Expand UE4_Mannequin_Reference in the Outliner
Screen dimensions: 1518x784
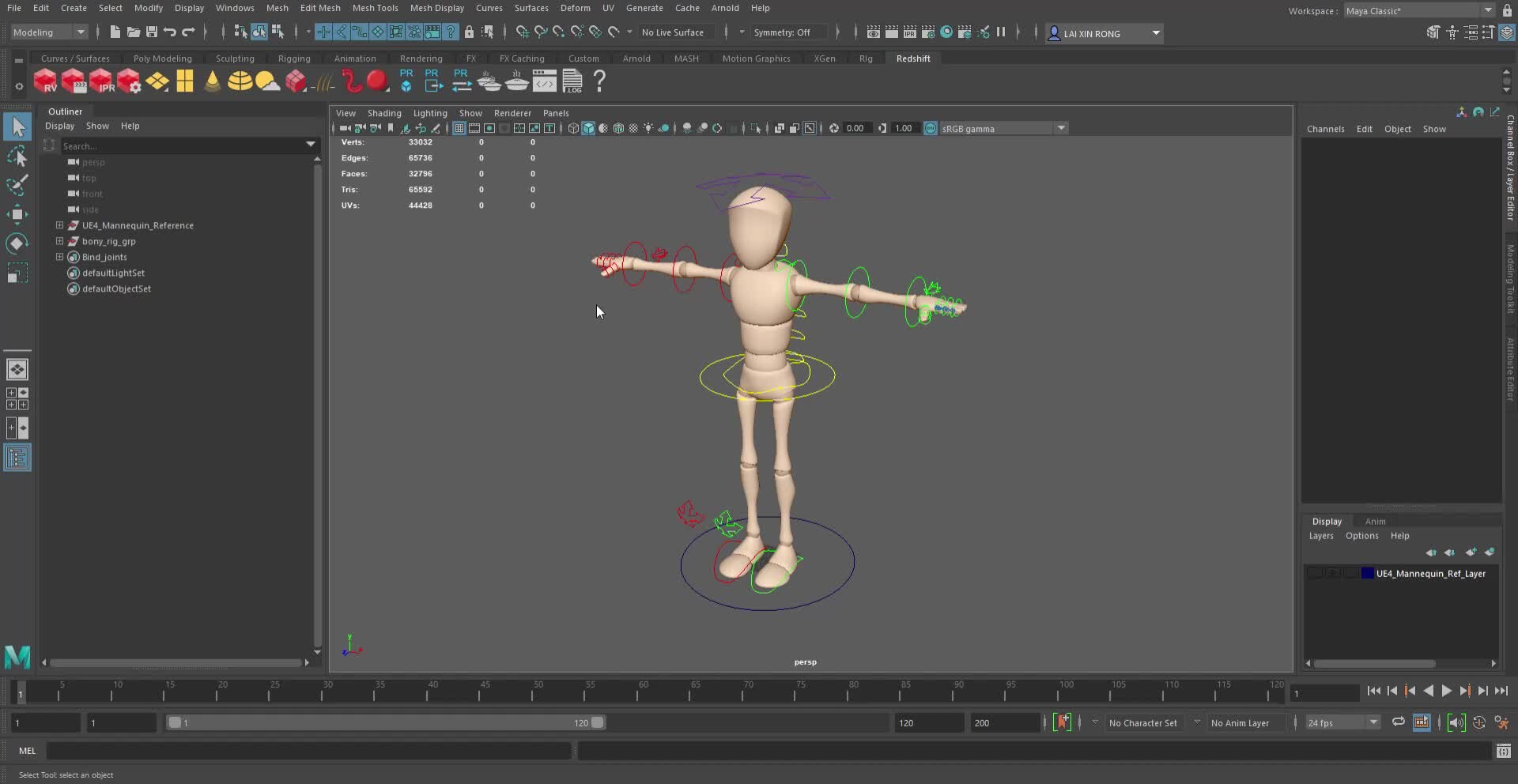(59, 225)
